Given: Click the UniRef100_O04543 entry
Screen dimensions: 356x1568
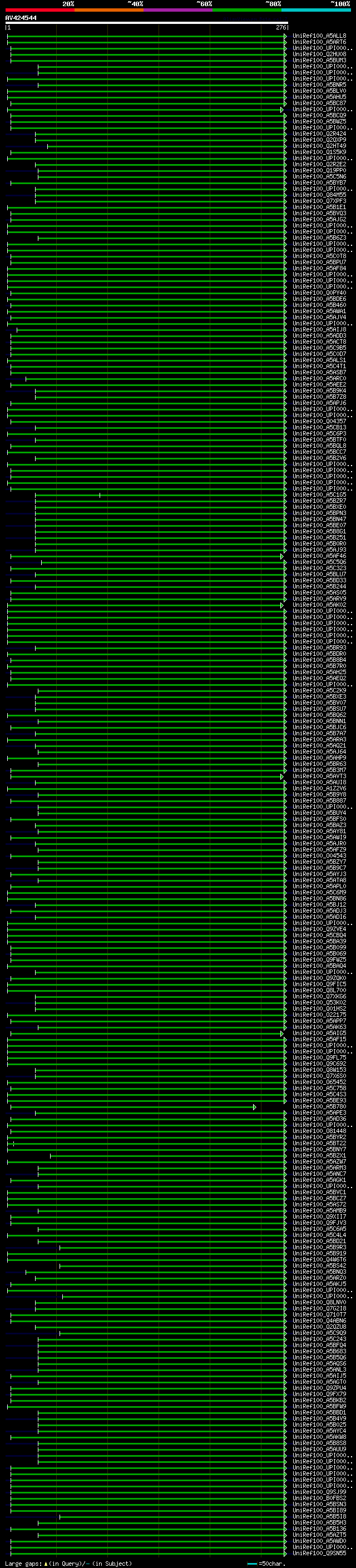Looking at the screenshot, I should (319, 855).
